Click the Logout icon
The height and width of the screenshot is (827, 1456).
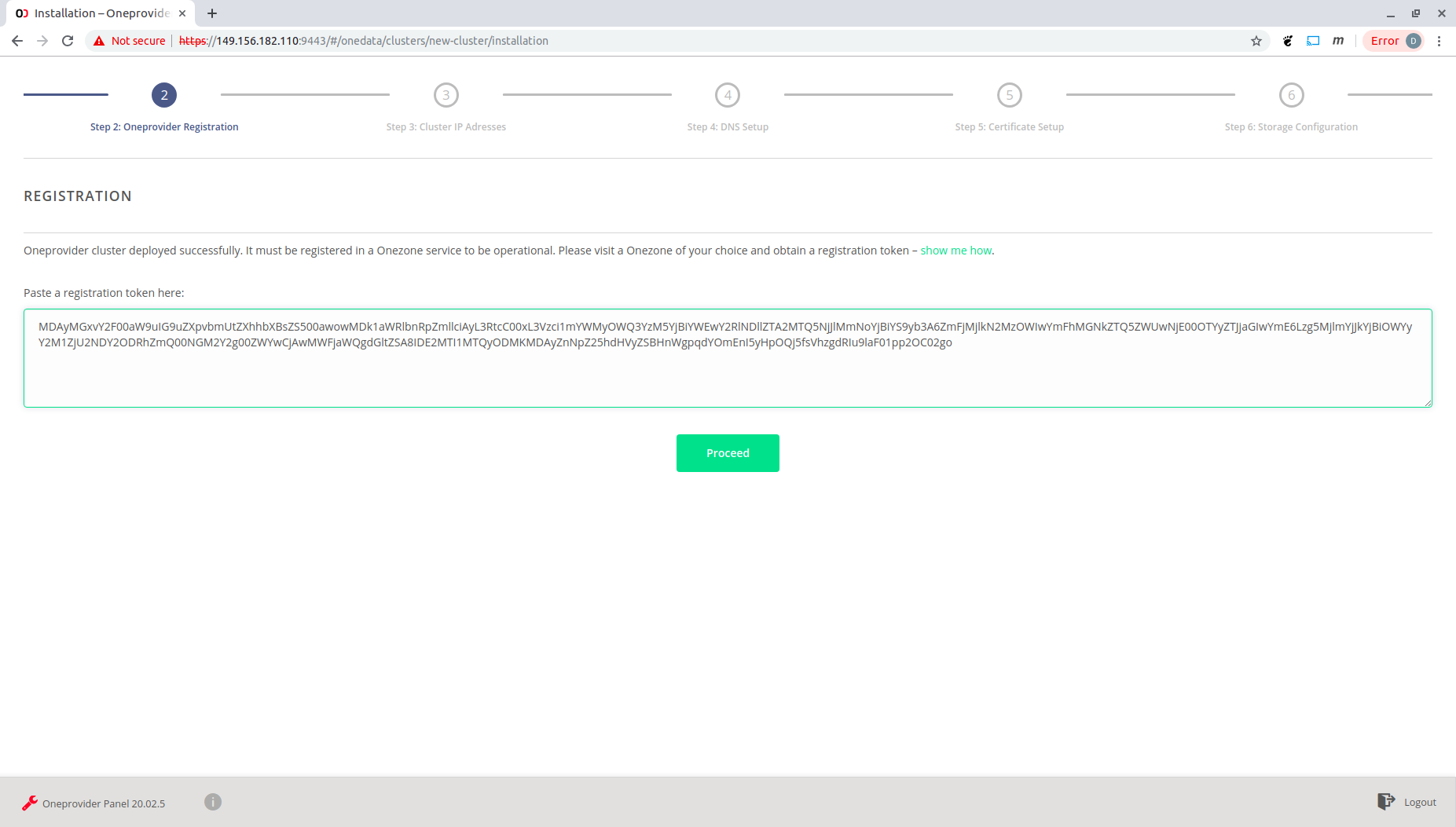coord(1386,802)
